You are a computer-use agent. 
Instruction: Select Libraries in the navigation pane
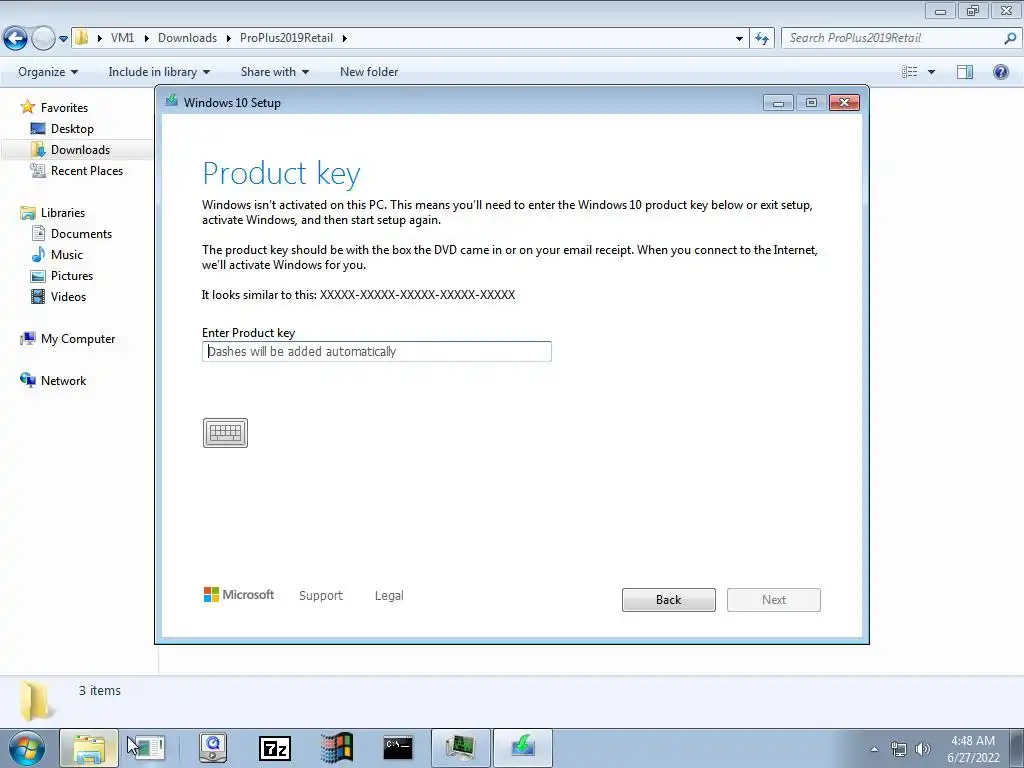(x=63, y=213)
